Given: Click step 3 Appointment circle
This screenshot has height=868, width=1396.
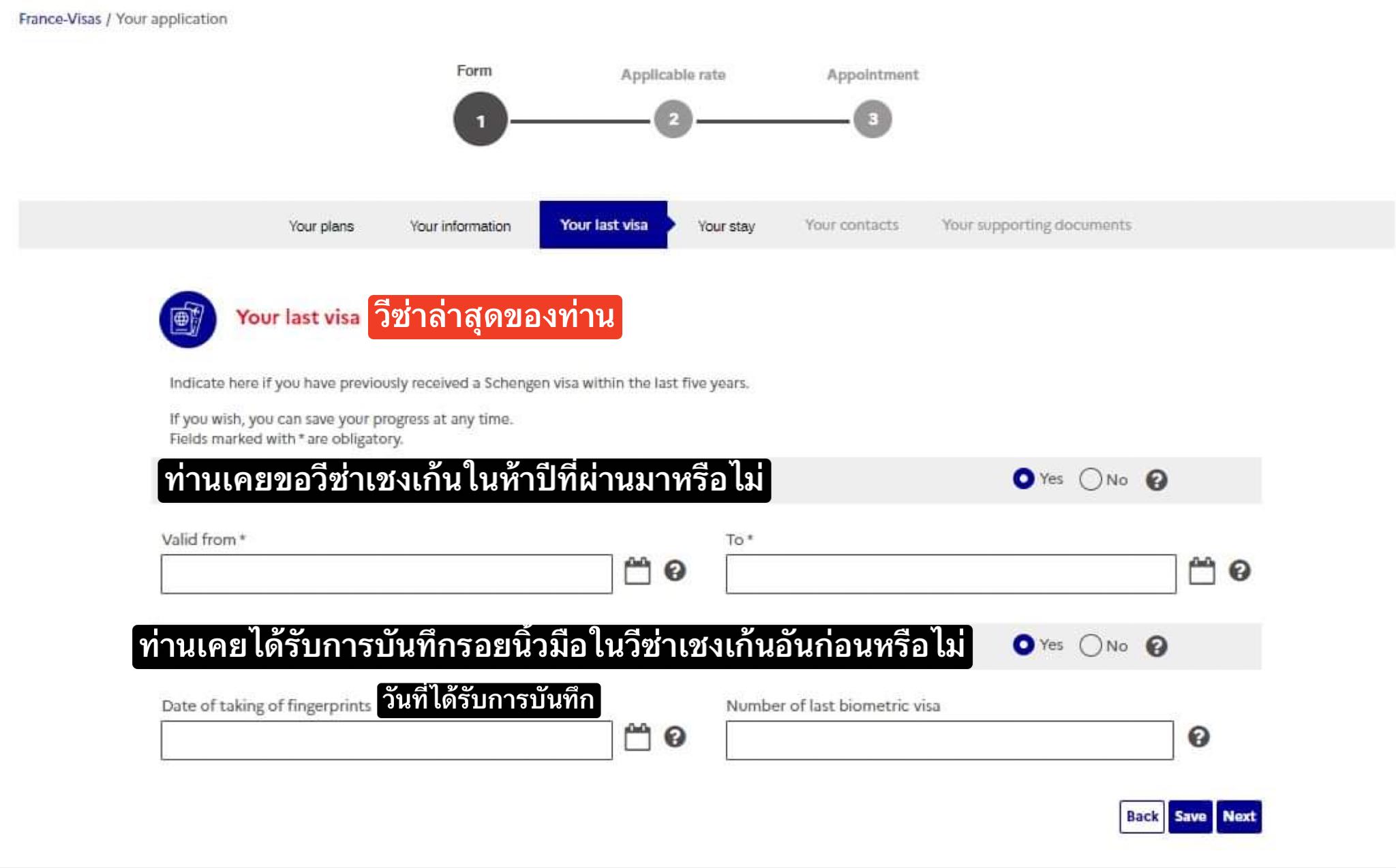Looking at the screenshot, I should (x=872, y=119).
